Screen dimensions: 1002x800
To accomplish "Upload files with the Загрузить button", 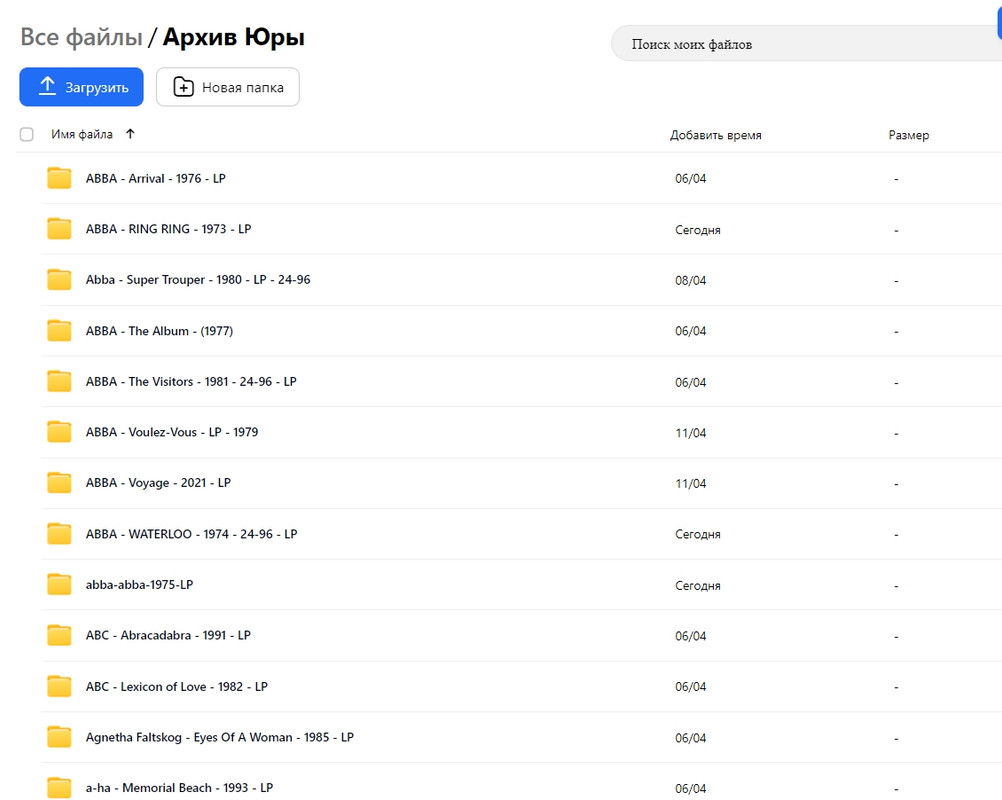I will 81,87.
